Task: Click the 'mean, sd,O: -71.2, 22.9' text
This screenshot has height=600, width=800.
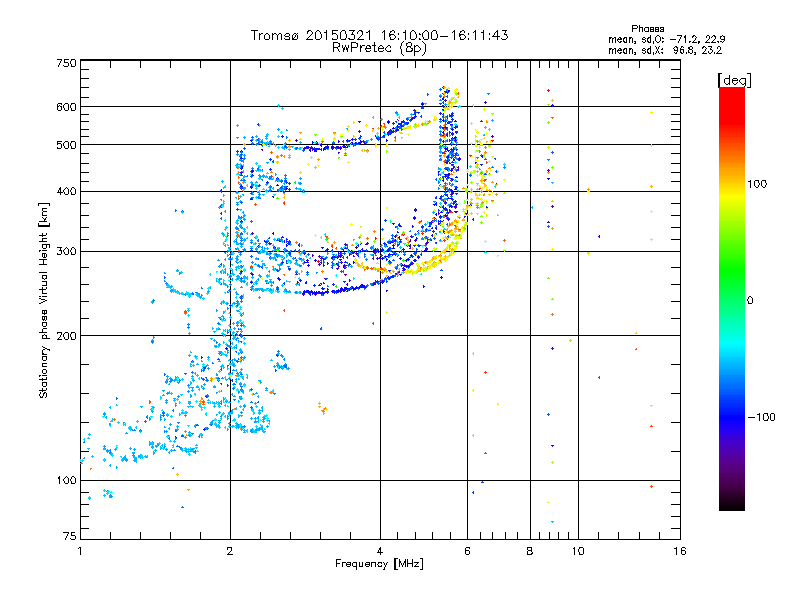Action: click(x=666, y=39)
